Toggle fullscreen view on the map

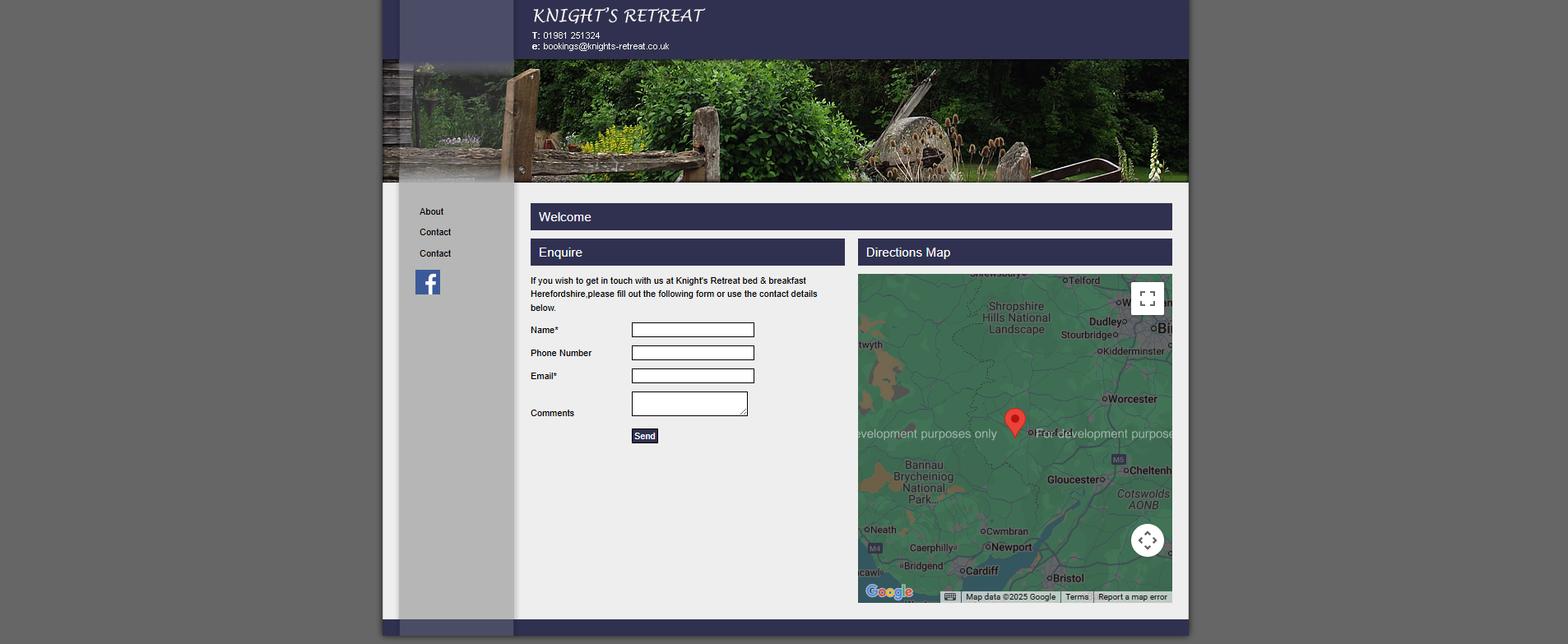(x=1147, y=299)
